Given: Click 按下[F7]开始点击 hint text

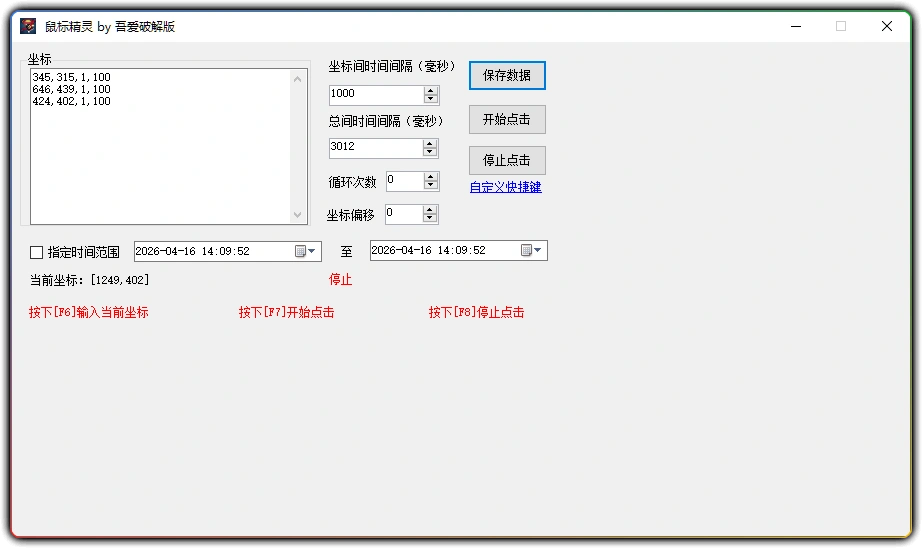Looking at the screenshot, I should 286,312.
